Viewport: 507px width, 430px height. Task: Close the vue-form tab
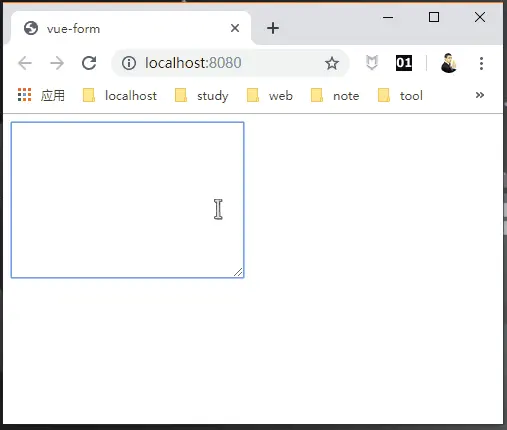pyautogui.click(x=235, y=28)
